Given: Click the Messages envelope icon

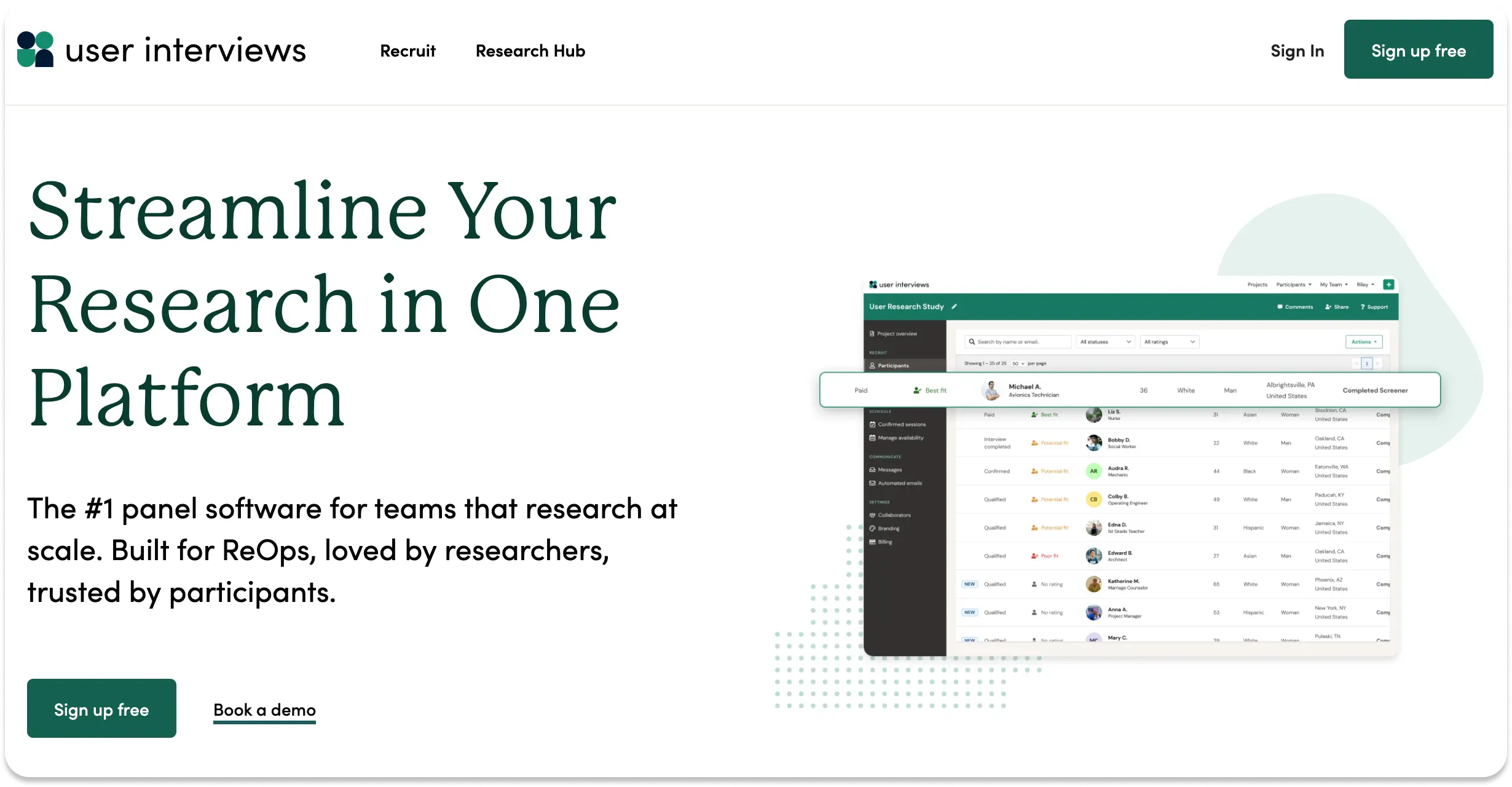Looking at the screenshot, I should tap(872, 470).
